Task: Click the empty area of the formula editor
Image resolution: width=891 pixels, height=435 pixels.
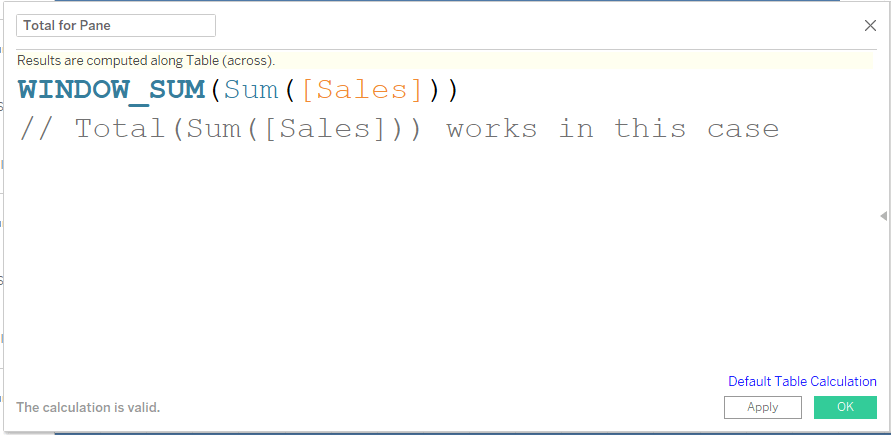Action: [x=443, y=256]
